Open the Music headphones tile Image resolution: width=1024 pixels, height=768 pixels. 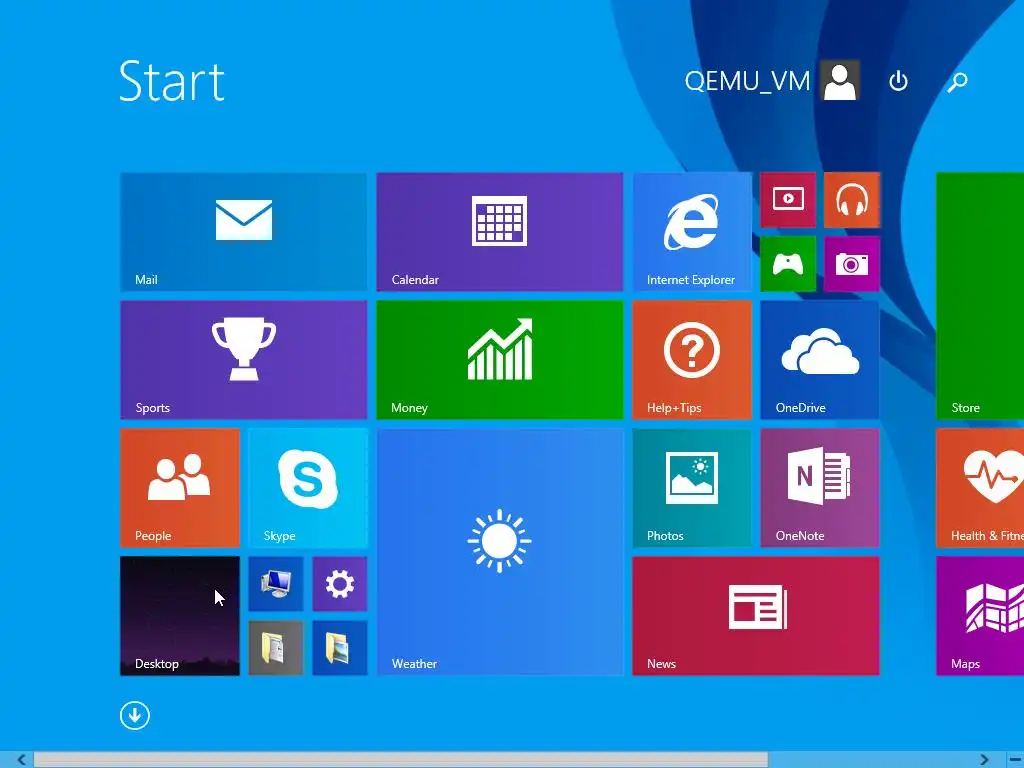(x=852, y=200)
